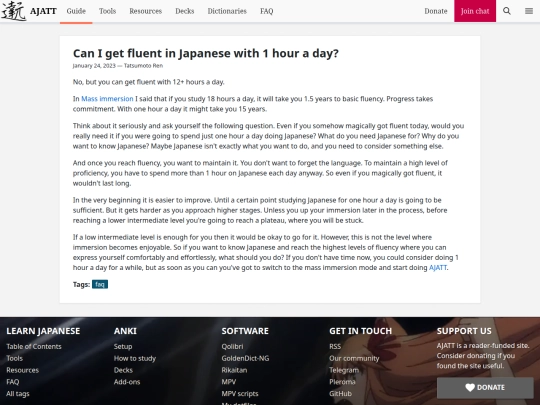This screenshot has height=405, width=540.
Task: Open Pleroma footer link
Action: 342,382
